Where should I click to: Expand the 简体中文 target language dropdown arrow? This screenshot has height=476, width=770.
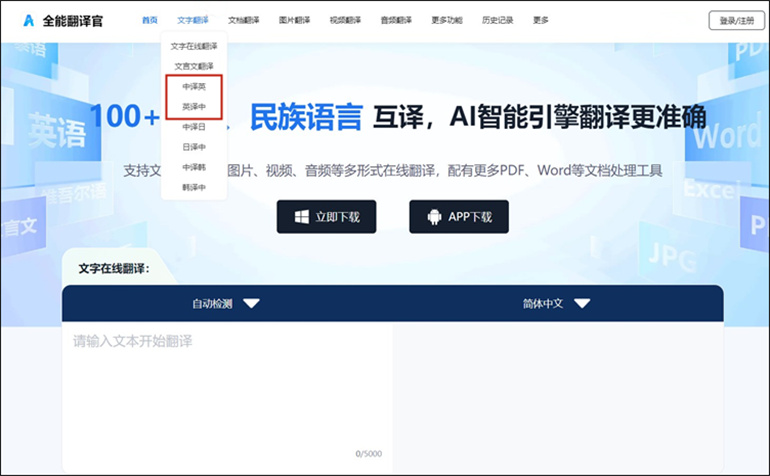[x=582, y=304]
